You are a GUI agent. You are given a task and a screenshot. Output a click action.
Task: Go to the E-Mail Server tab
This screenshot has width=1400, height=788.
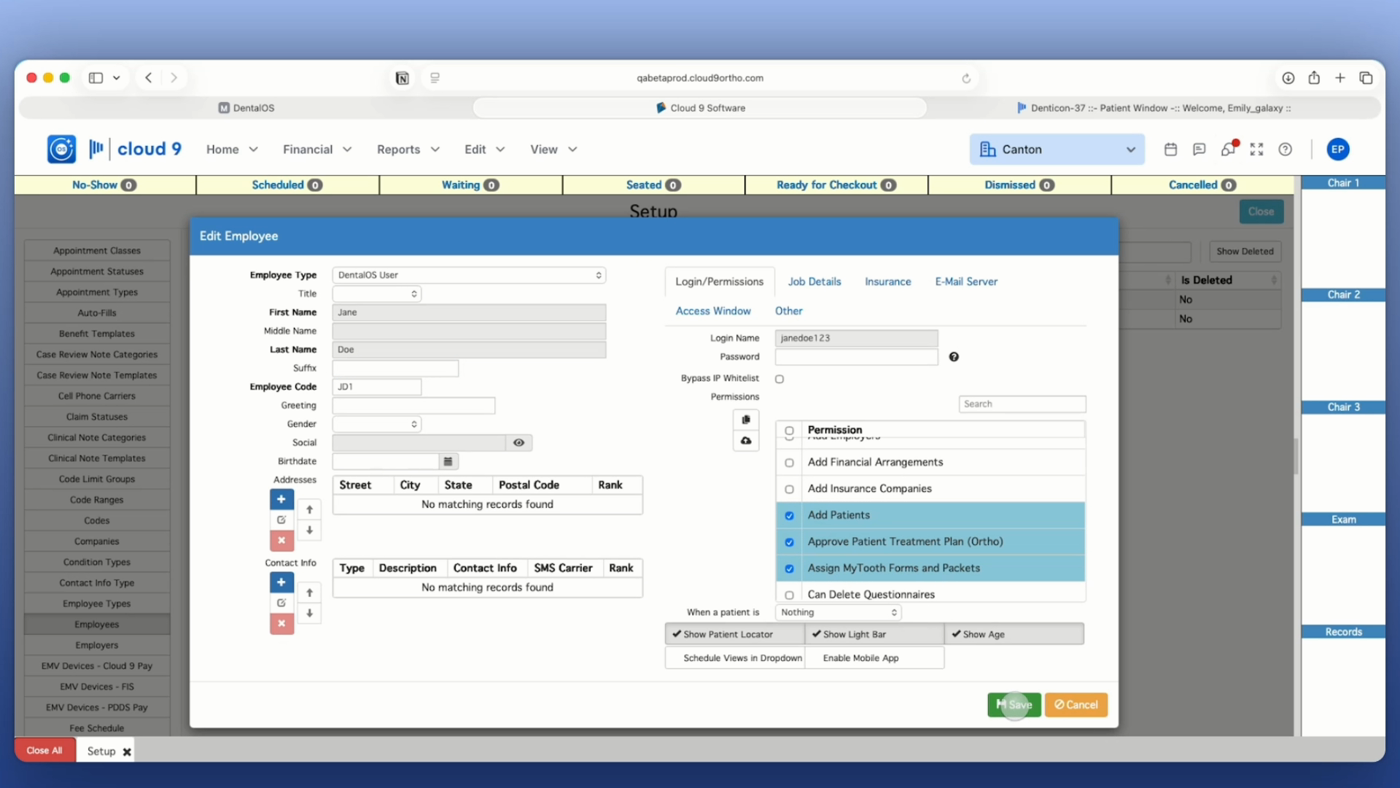pyautogui.click(x=966, y=282)
